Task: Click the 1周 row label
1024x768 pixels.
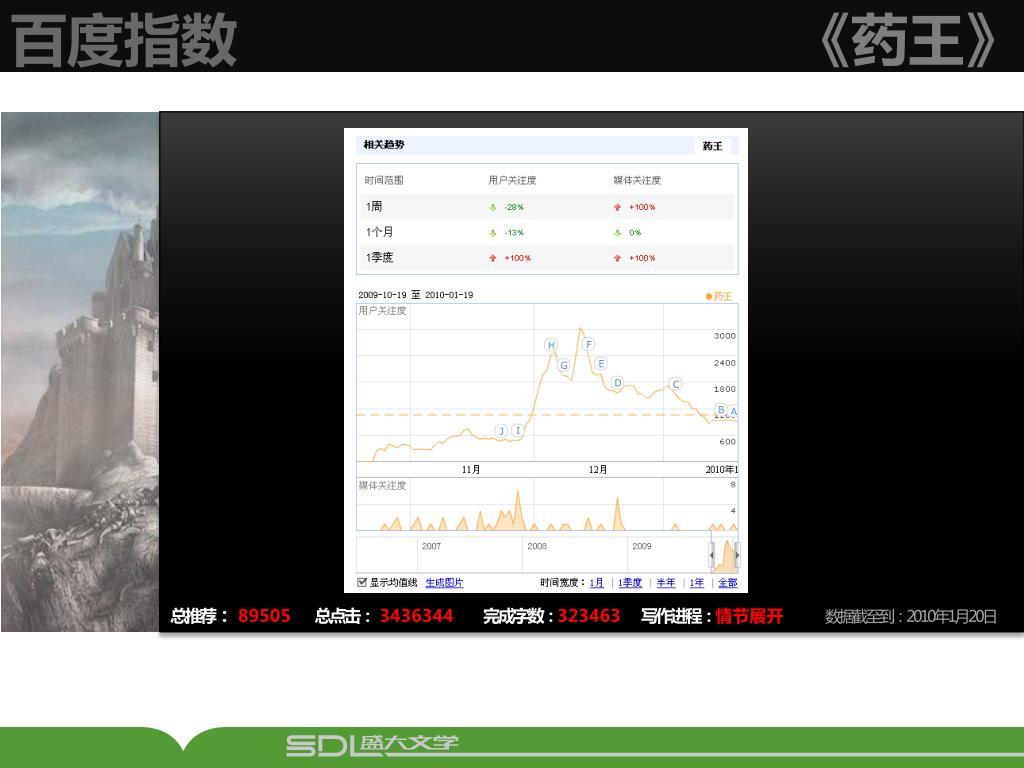Action: tap(374, 206)
